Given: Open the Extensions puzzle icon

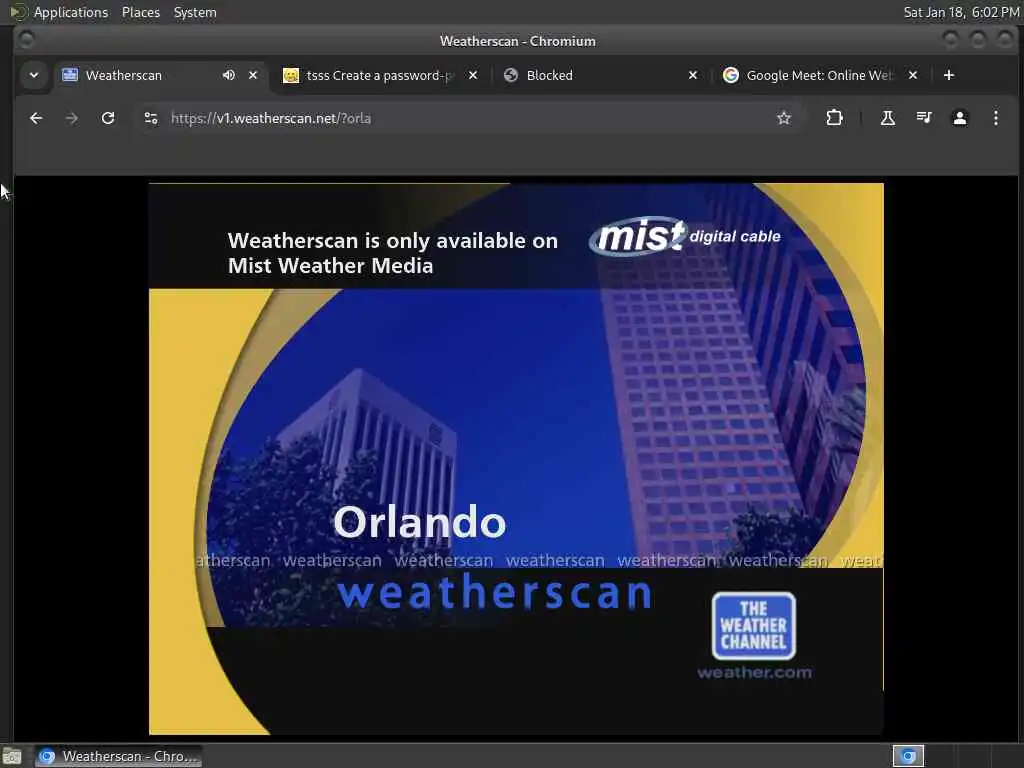Looking at the screenshot, I should click(x=834, y=118).
